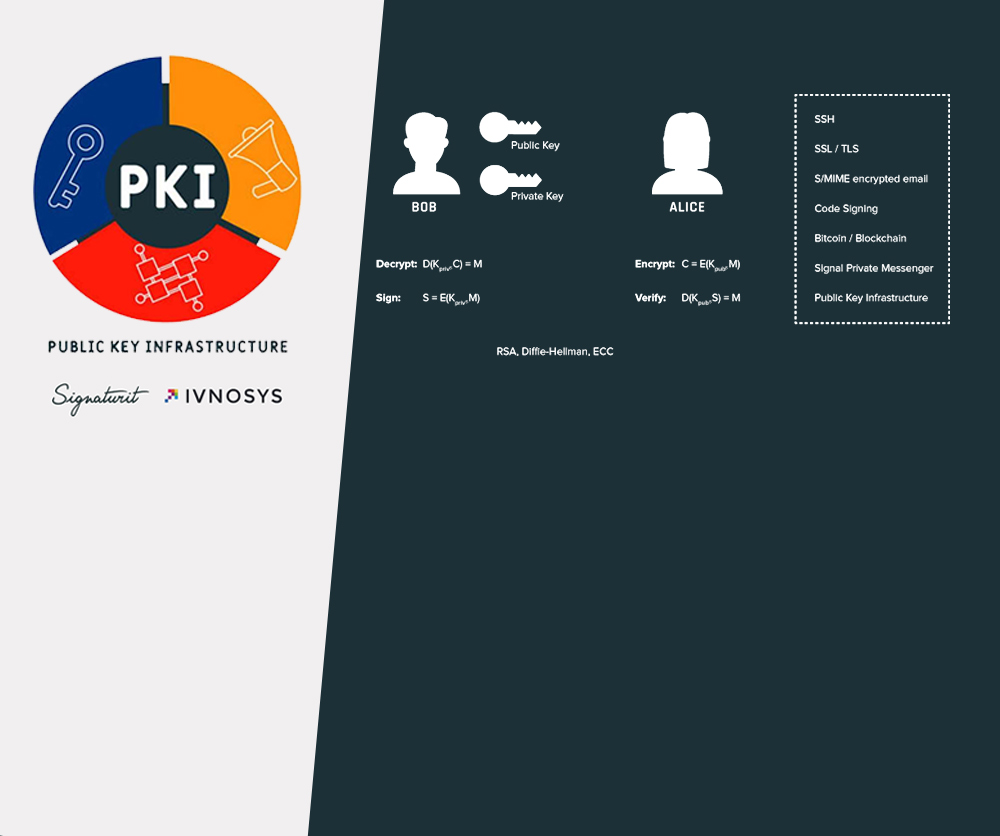Select SSH in the applications list

[824, 119]
